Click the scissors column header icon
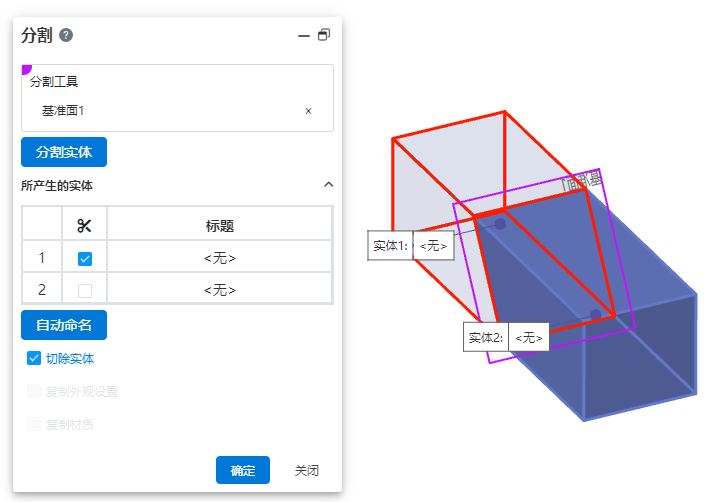This screenshot has height=502, width=718. 84,226
